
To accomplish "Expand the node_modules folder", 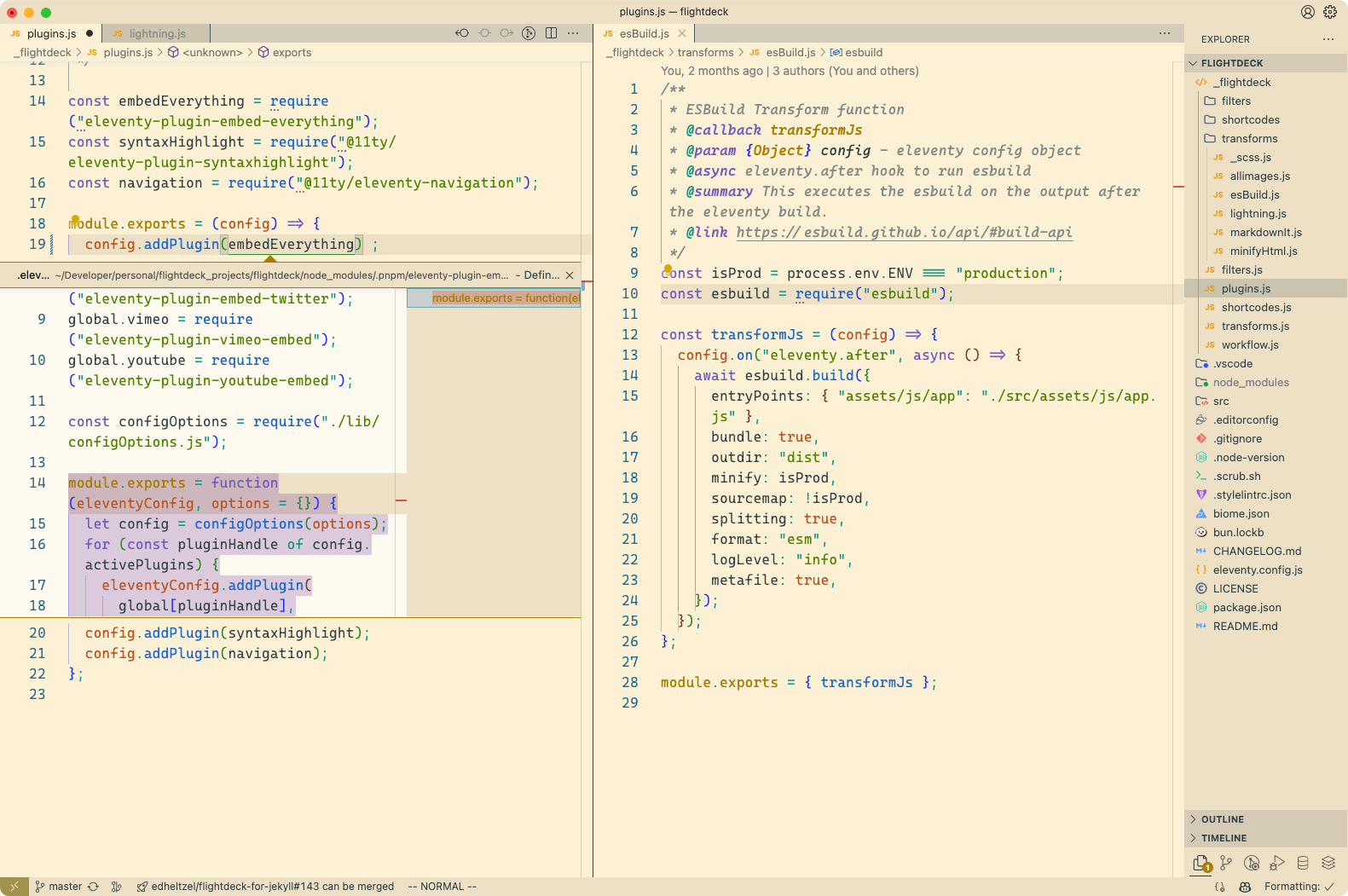I will click(x=1266, y=382).
